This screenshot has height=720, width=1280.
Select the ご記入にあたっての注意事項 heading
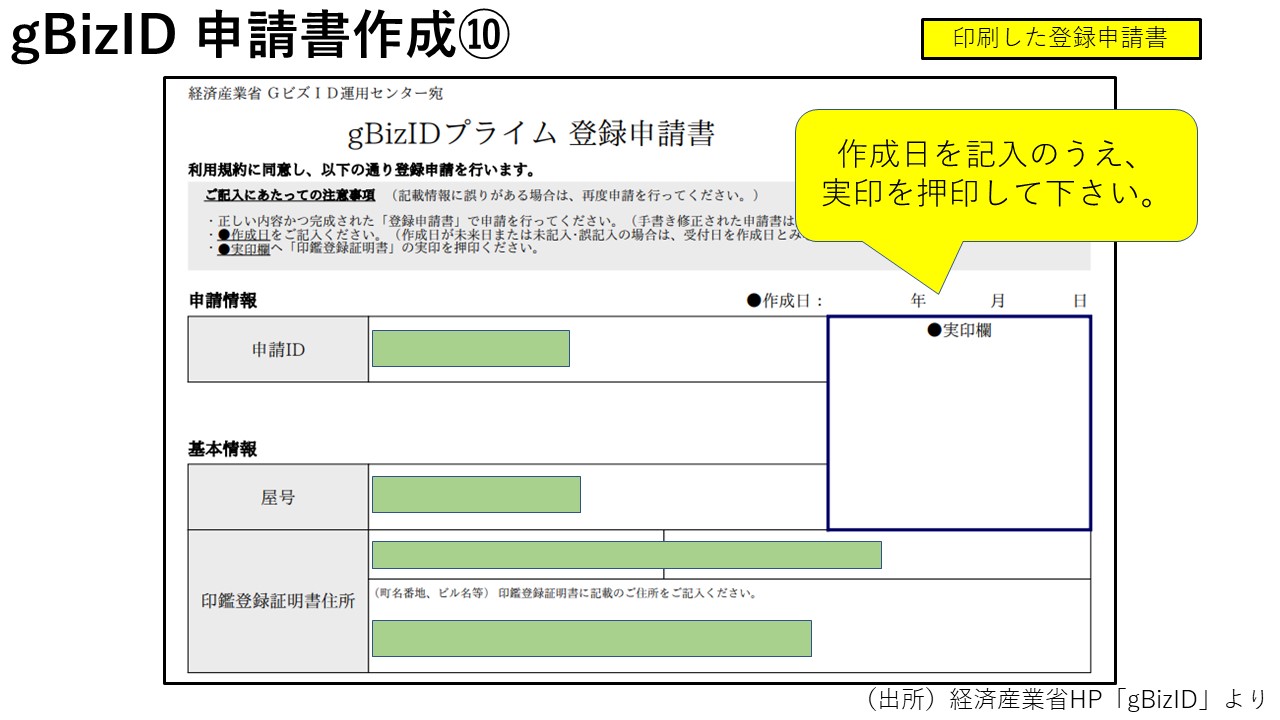coord(289,194)
